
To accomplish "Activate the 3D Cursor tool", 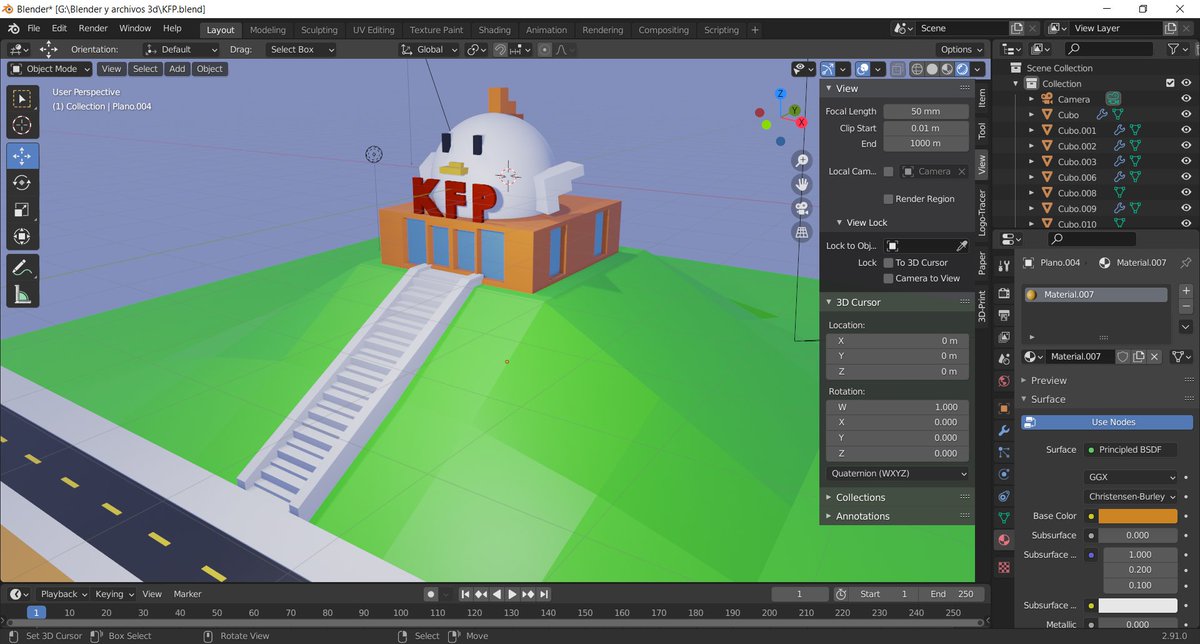I will pos(23,125).
